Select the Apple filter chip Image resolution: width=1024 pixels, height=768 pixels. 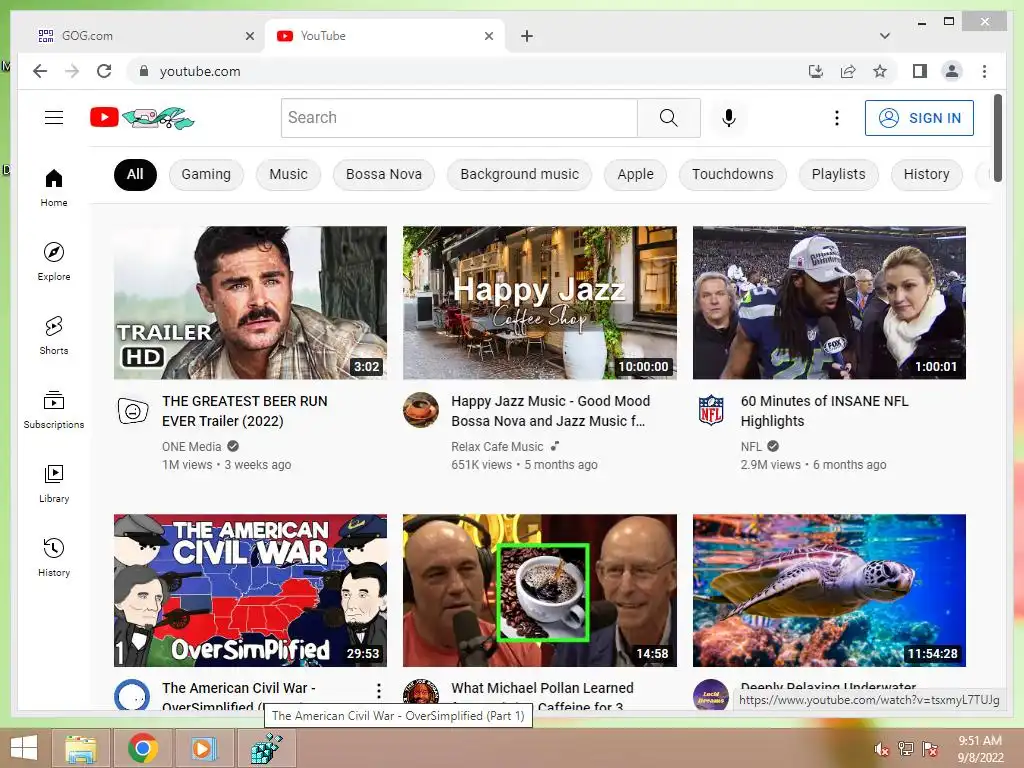click(635, 174)
